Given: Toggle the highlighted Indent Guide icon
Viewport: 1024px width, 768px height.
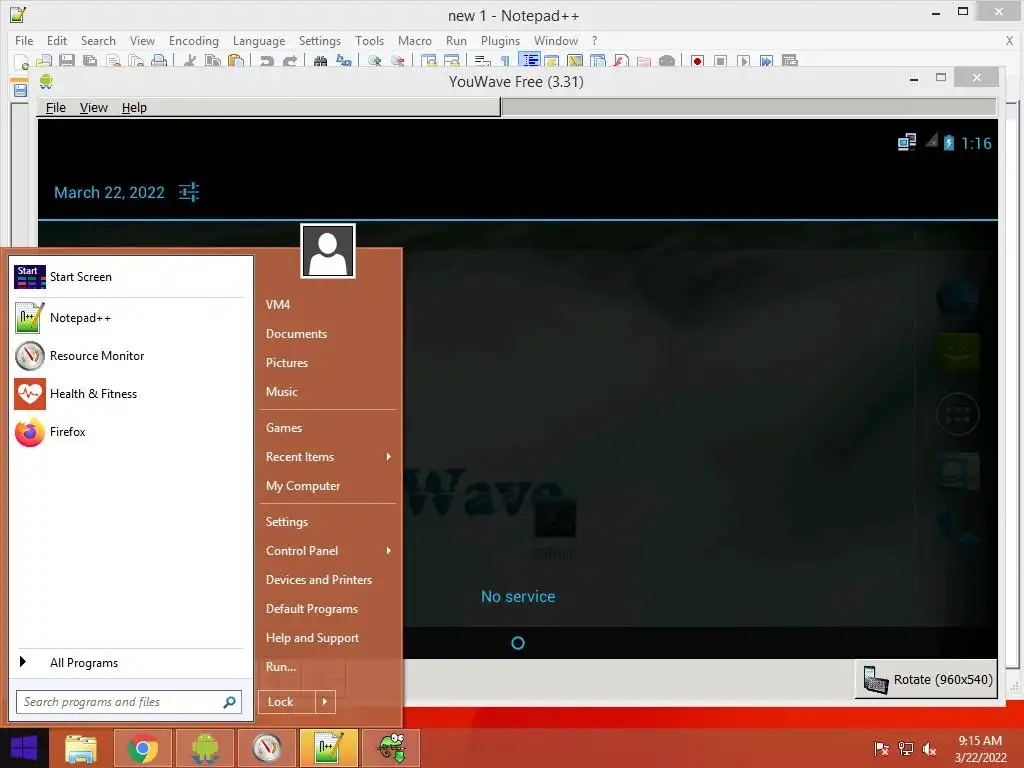Looking at the screenshot, I should (530, 61).
